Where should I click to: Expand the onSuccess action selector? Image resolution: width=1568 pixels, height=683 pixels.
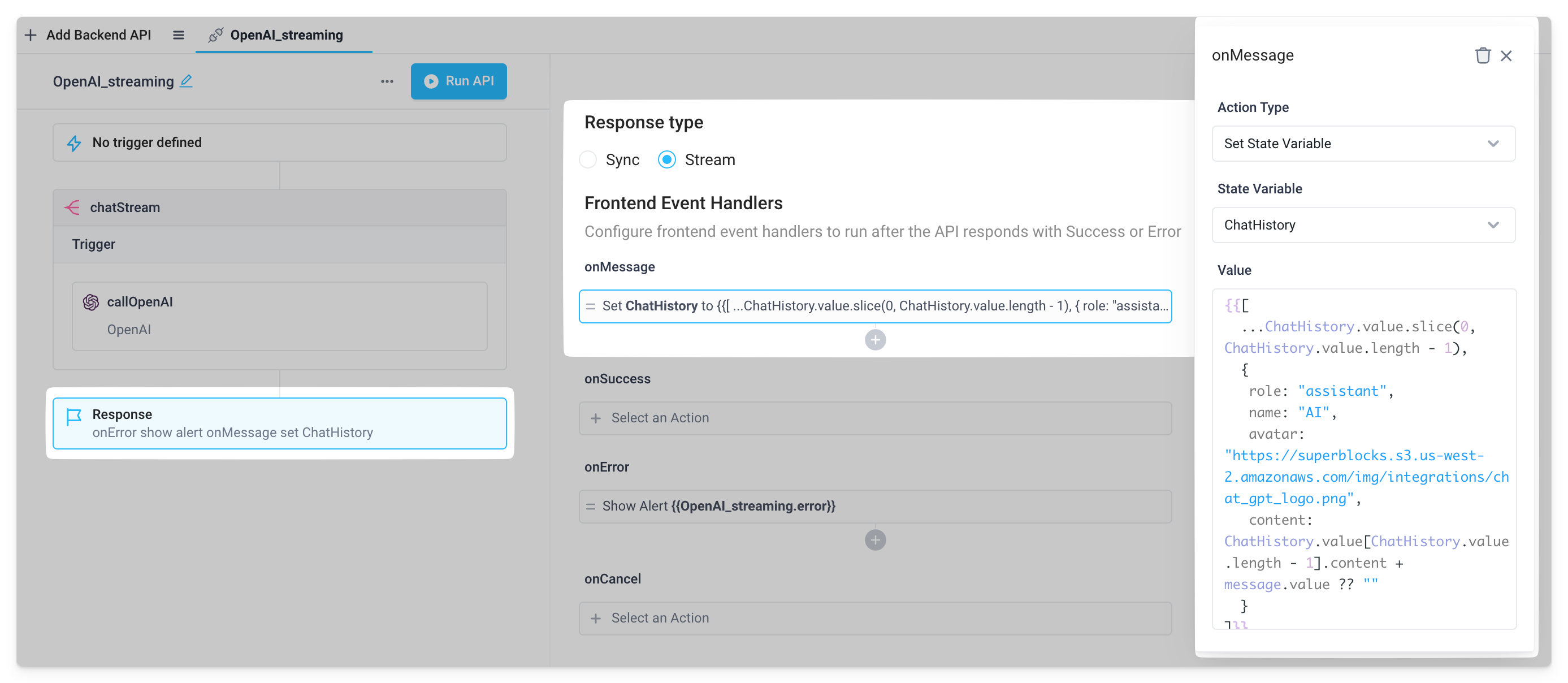pos(876,418)
